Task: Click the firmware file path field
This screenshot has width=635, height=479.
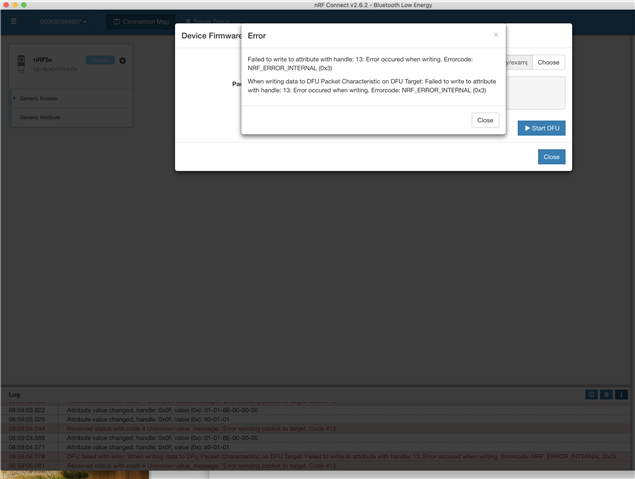Action: click(517, 62)
